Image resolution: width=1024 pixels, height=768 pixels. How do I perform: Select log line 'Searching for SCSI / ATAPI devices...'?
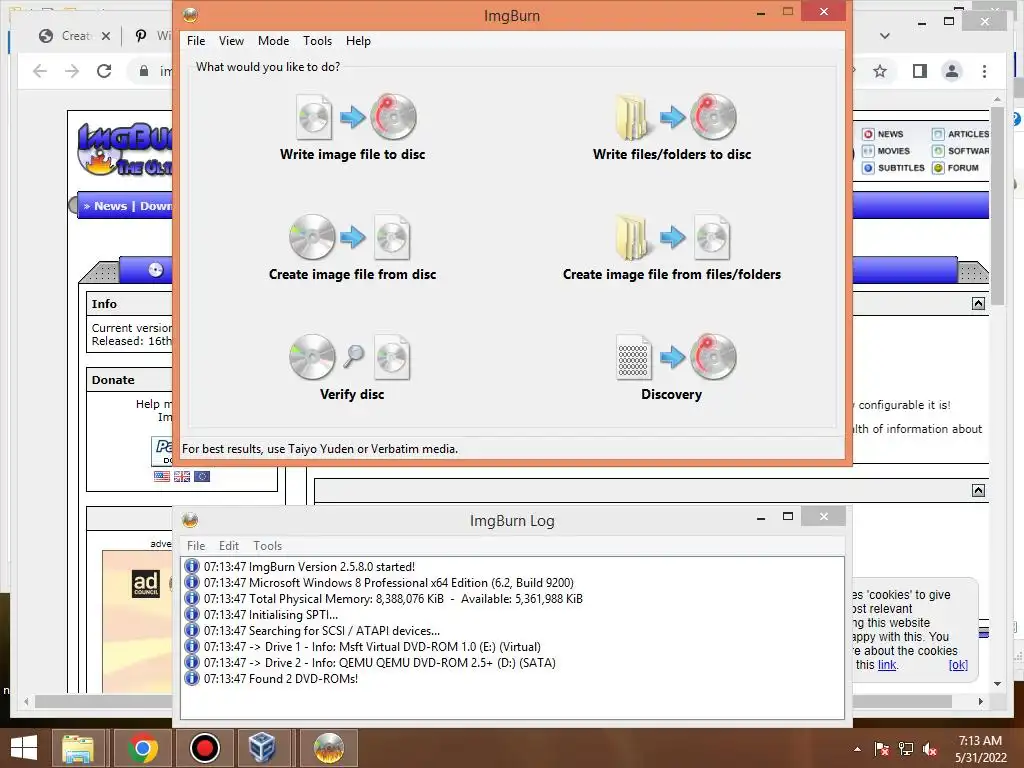point(321,631)
